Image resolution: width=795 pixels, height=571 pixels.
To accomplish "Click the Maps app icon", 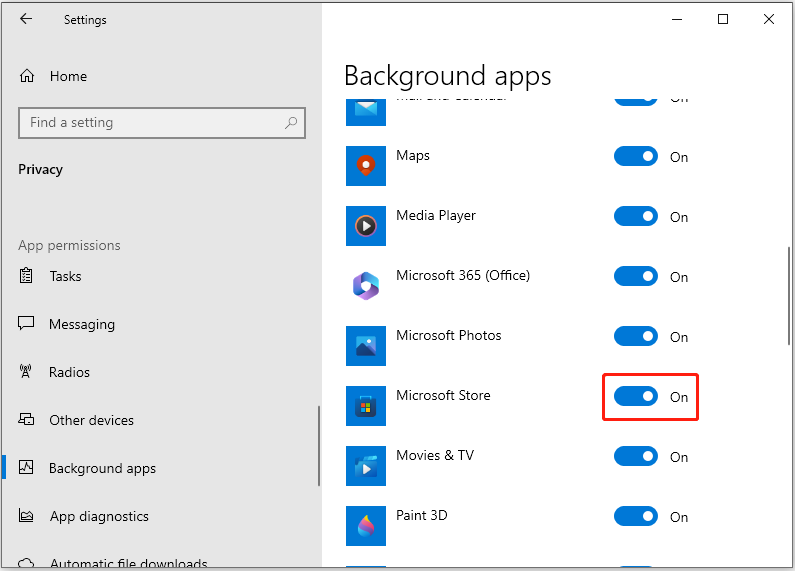I will tap(366, 166).
